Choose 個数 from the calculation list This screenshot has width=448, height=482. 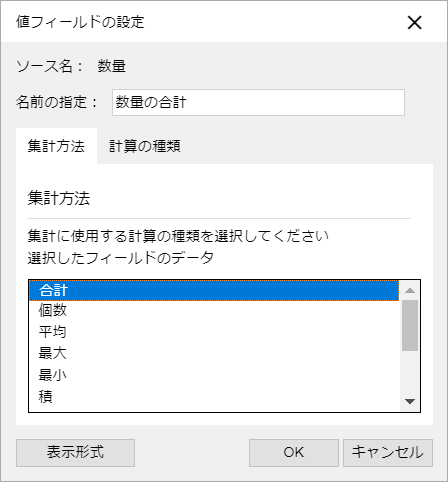coord(214,311)
